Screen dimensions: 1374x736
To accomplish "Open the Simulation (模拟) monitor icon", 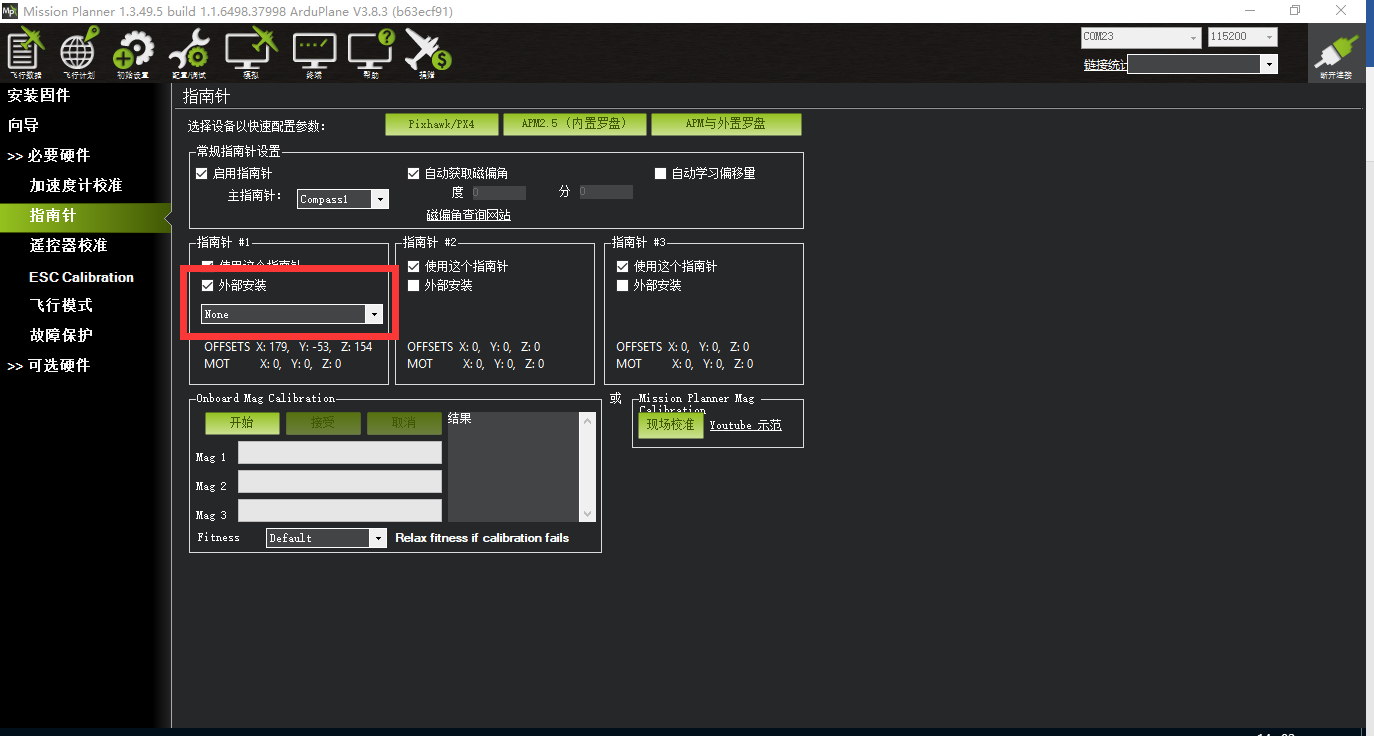I will 250,52.
